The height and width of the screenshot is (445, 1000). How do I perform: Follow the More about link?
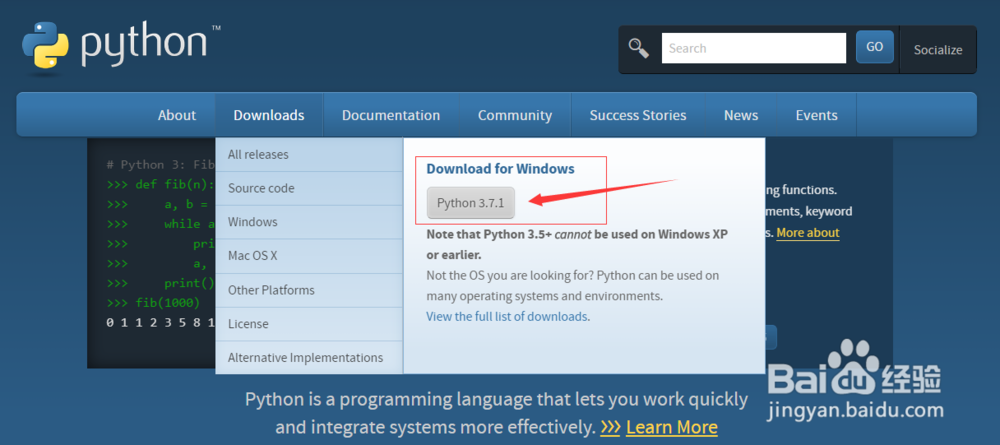pyautogui.click(x=808, y=233)
